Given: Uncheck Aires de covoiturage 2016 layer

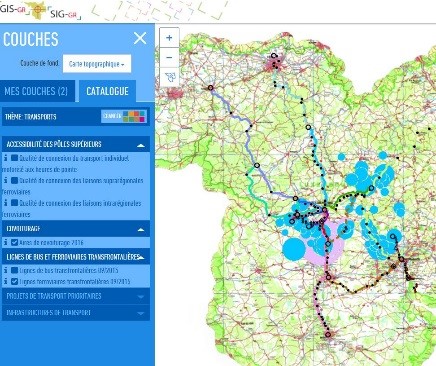Looking at the screenshot, I should [x=15, y=242].
